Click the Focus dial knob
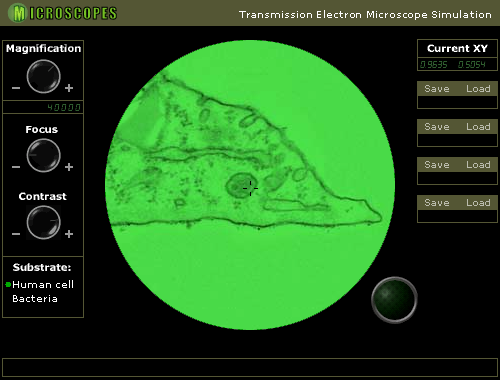Screen dimensions: 500x380 (43, 155)
